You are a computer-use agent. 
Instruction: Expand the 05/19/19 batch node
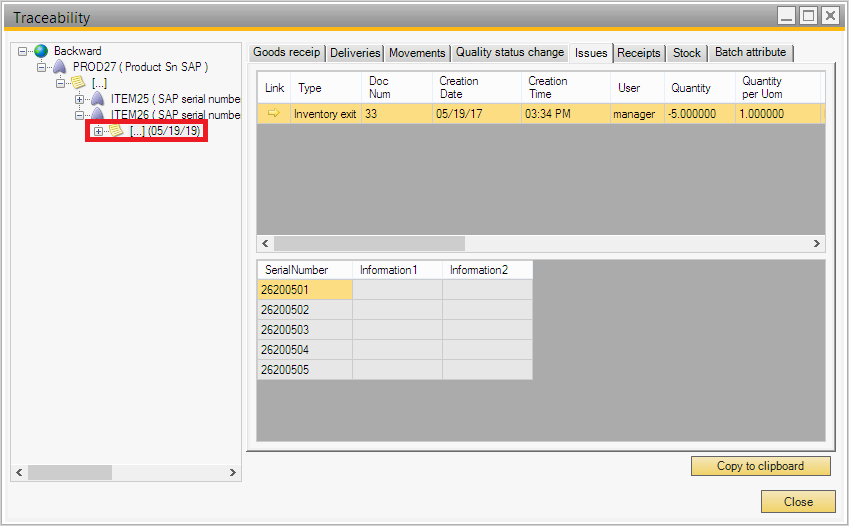tap(98, 131)
